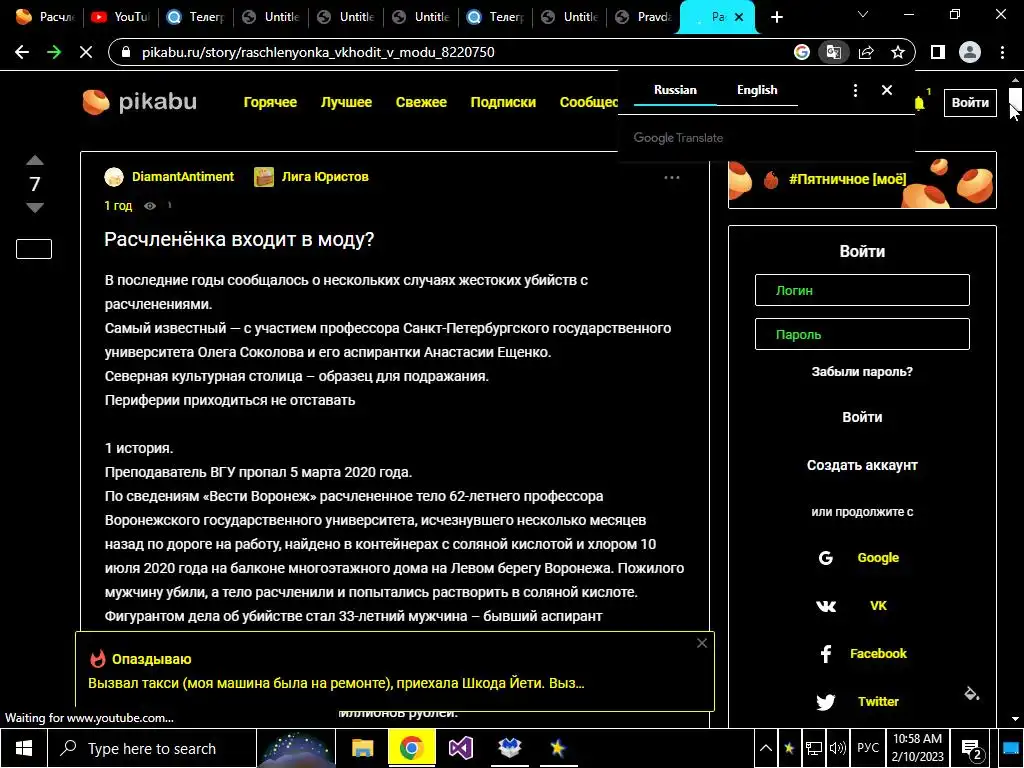Click Забыли пароль? link
The image size is (1024, 768).
(x=862, y=372)
